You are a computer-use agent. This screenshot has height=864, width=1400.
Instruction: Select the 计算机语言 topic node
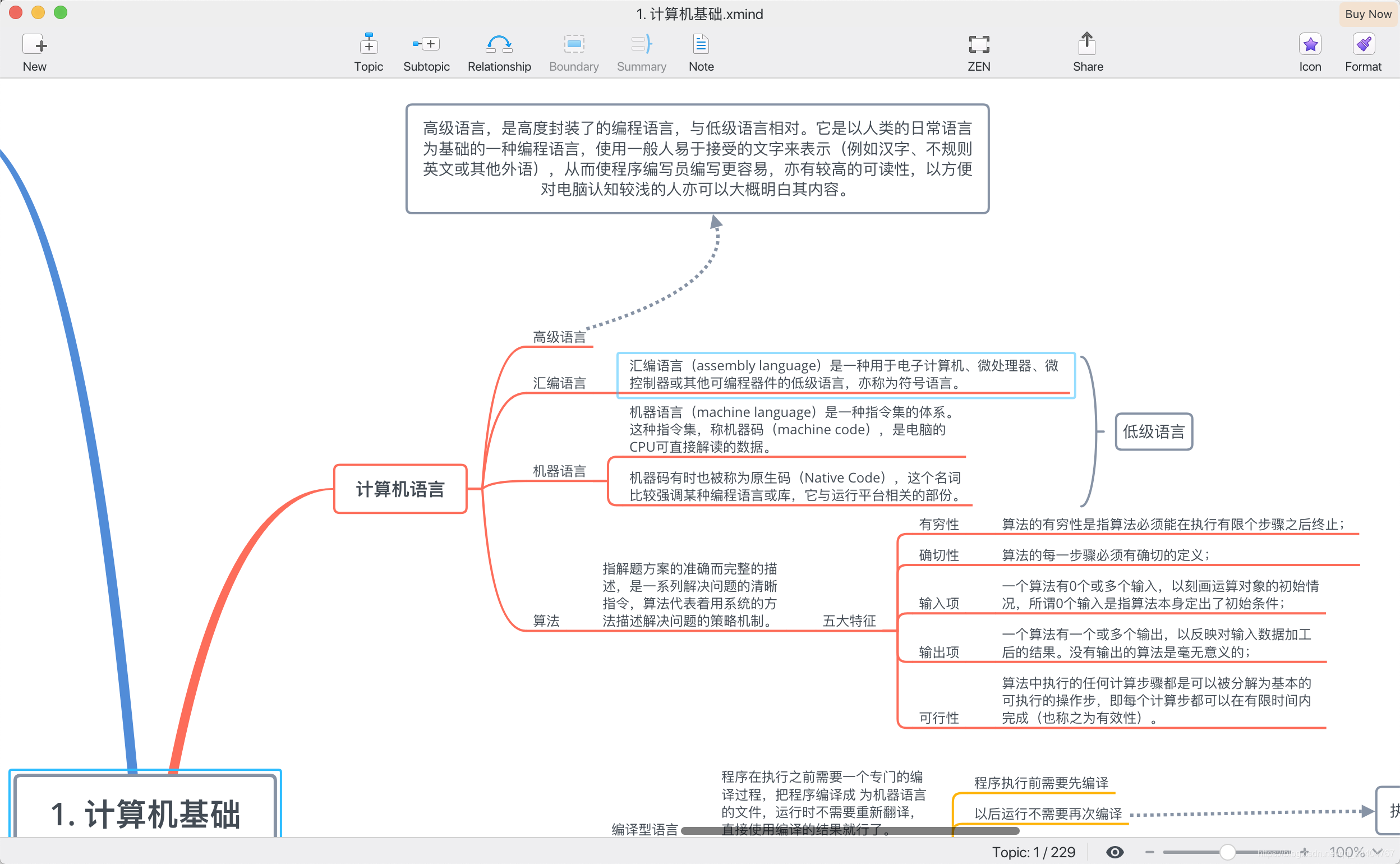coord(400,489)
